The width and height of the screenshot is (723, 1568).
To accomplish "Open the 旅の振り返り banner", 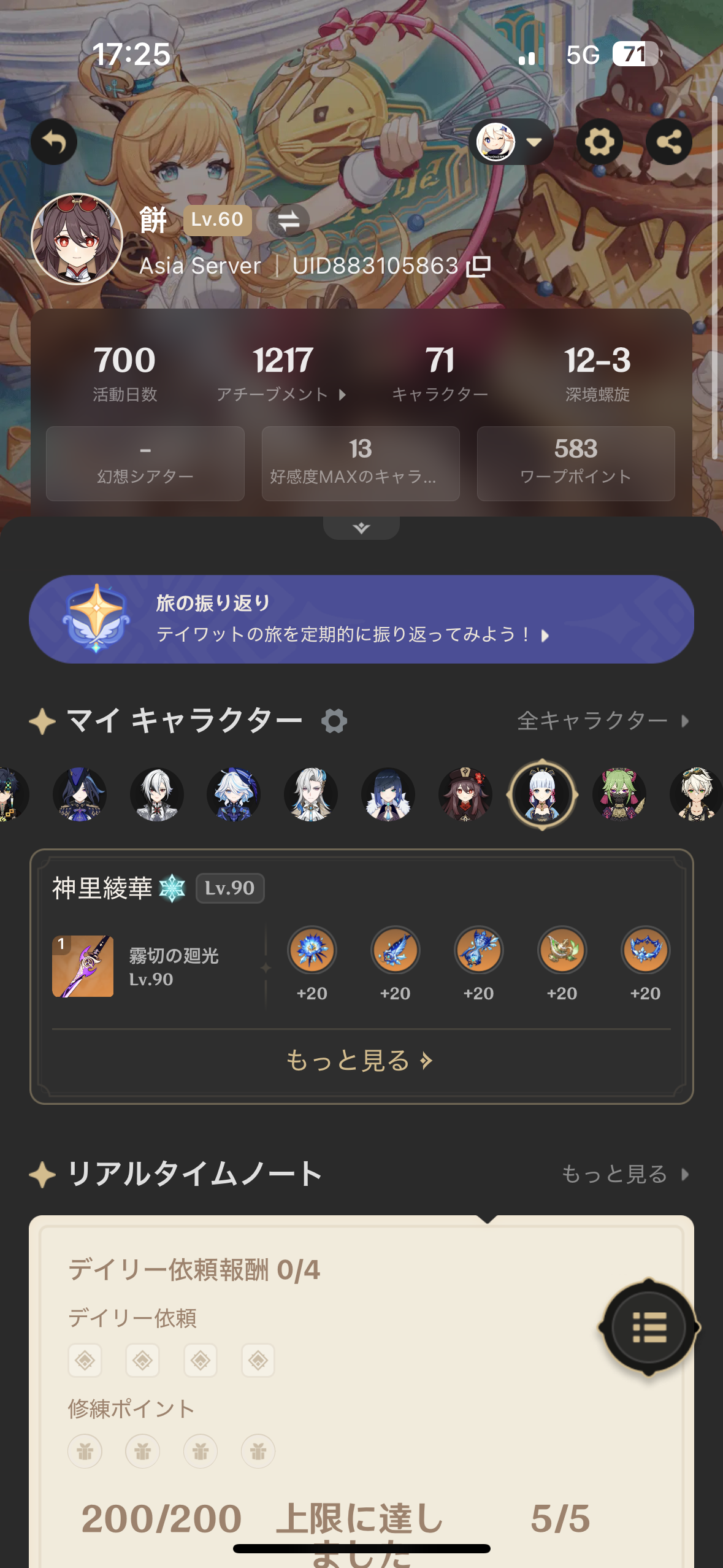I will [361, 619].
